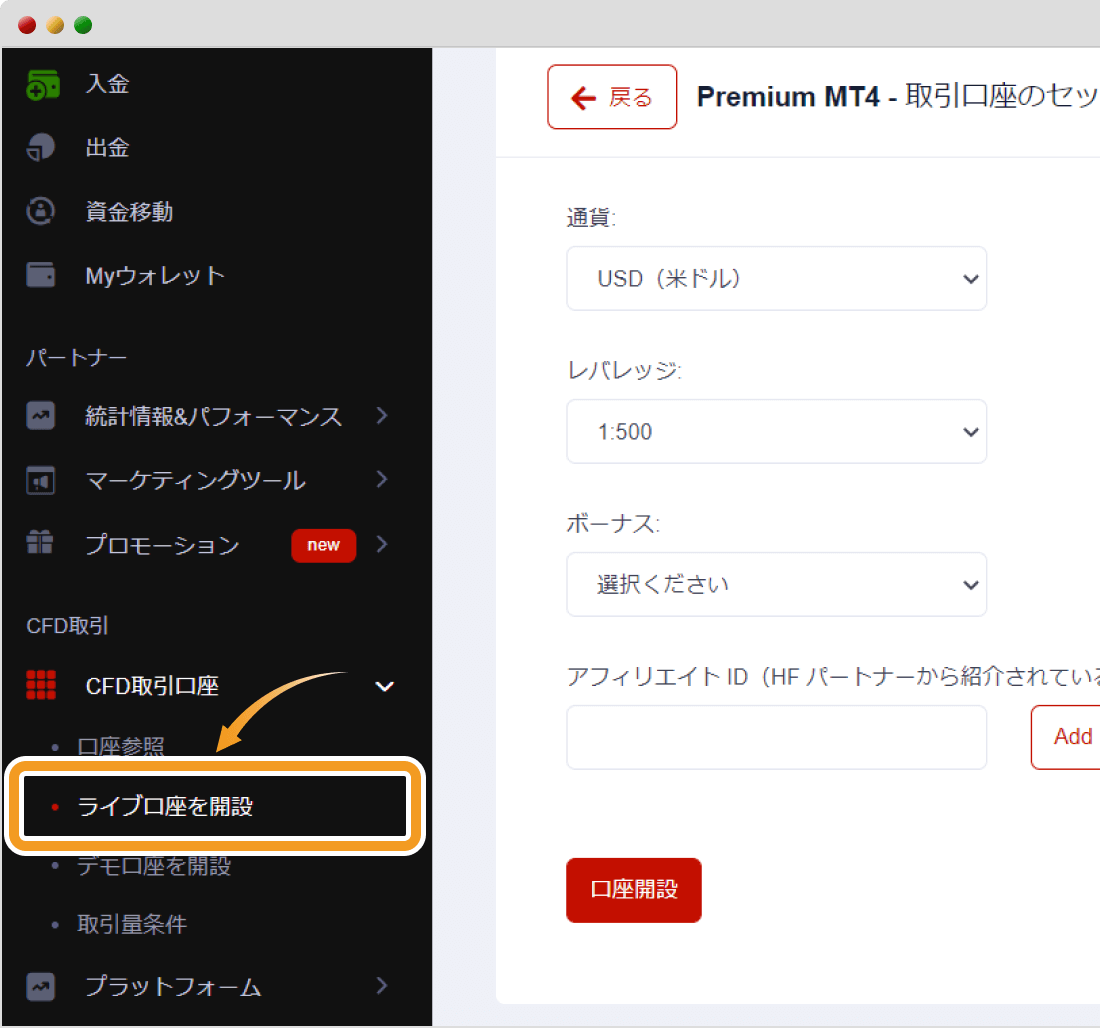Click the red new badge on プロモーション

coord(323,545)
